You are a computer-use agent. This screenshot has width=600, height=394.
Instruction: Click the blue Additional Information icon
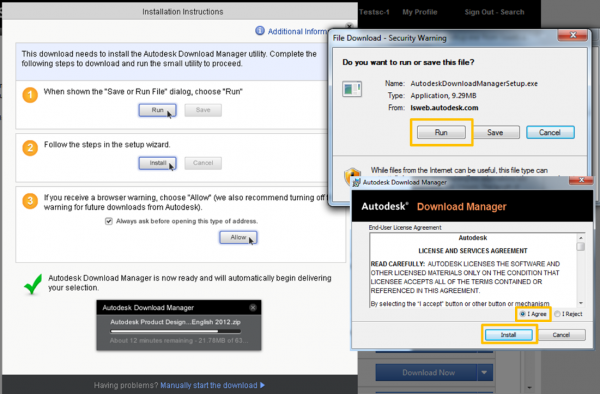pos(260,31)
